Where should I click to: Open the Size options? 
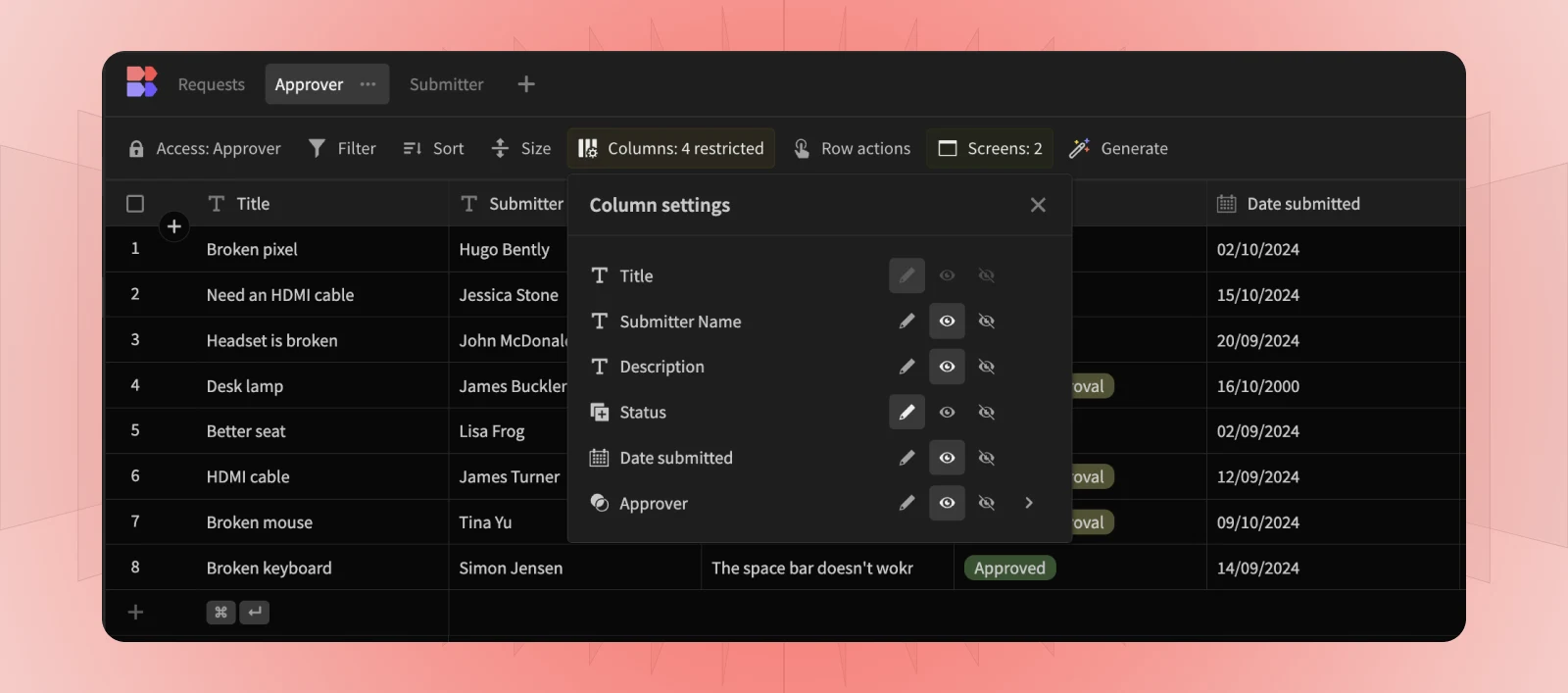(521, 148)
